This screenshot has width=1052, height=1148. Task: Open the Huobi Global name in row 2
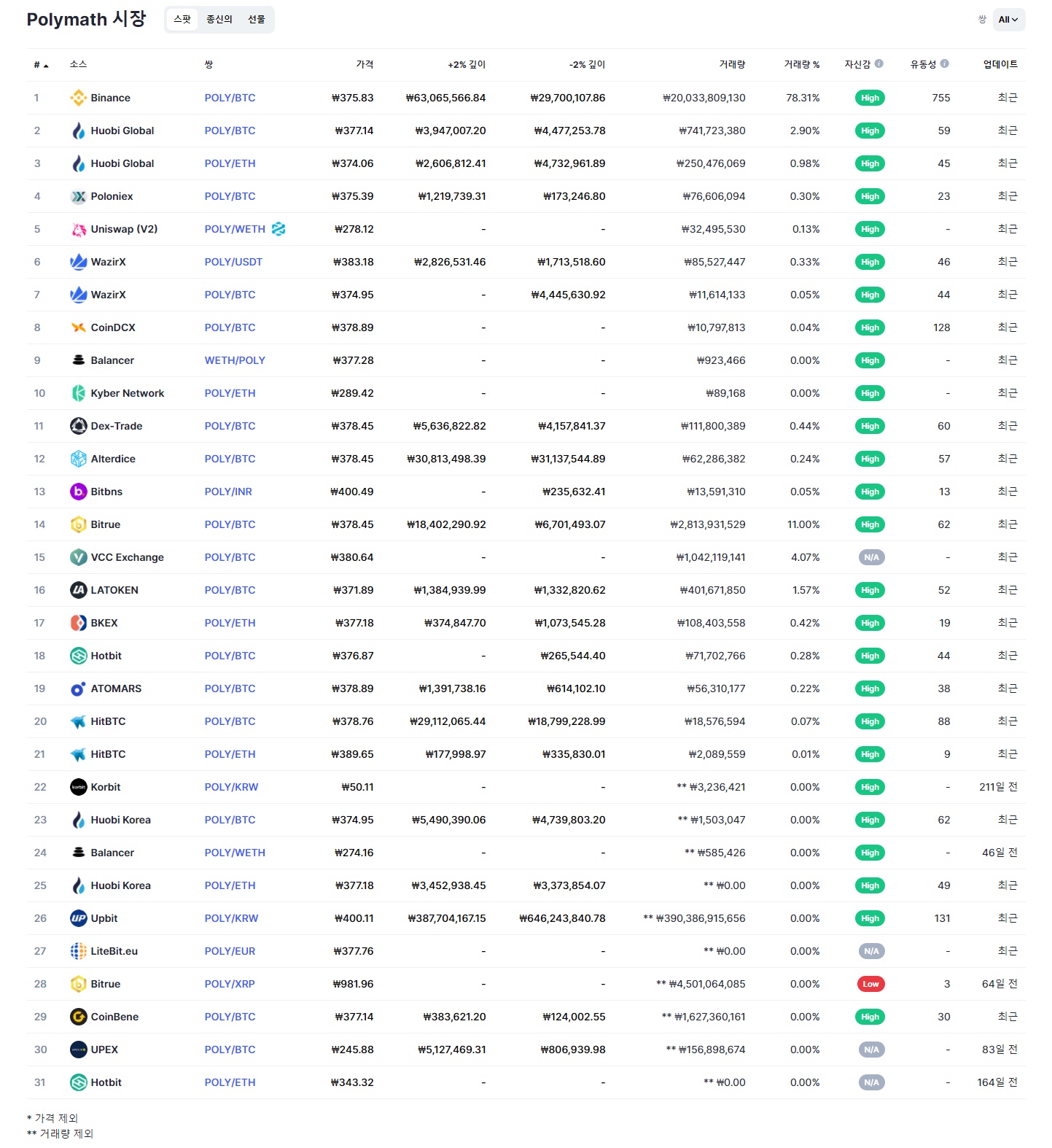122,131
